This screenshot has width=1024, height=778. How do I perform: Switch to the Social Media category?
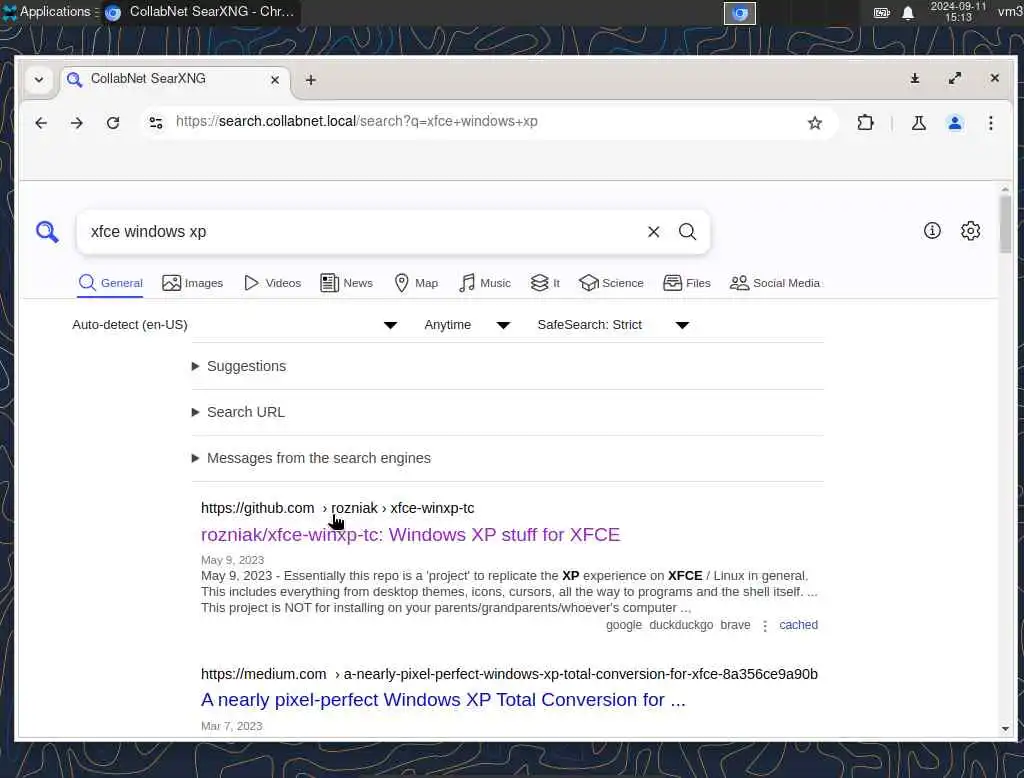(x=775, y=283)
